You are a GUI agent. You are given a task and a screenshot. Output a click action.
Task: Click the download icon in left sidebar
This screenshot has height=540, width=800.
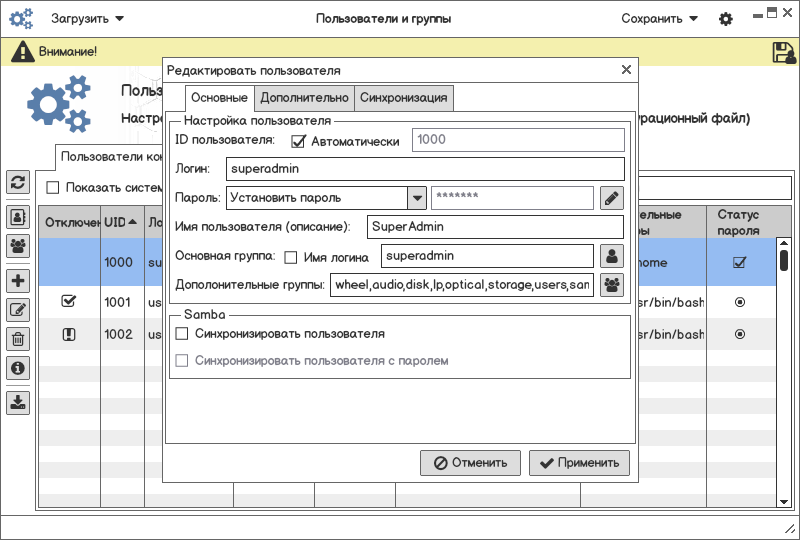[18, 403]
